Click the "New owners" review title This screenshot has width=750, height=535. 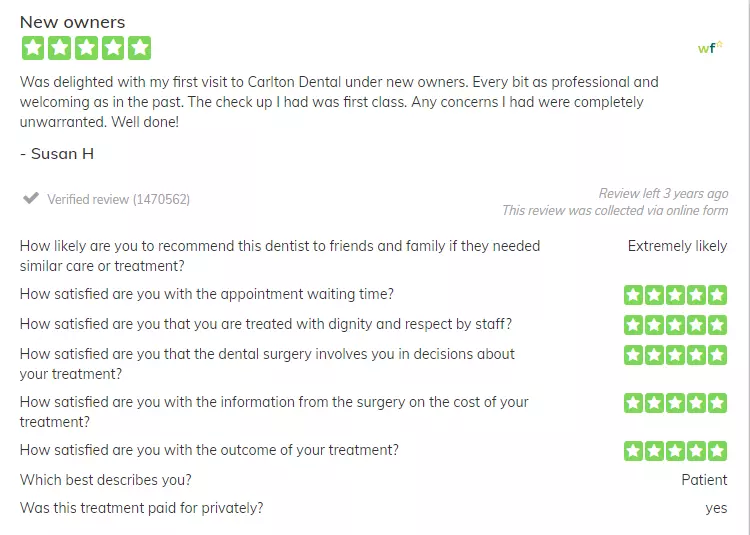point(72,22)
